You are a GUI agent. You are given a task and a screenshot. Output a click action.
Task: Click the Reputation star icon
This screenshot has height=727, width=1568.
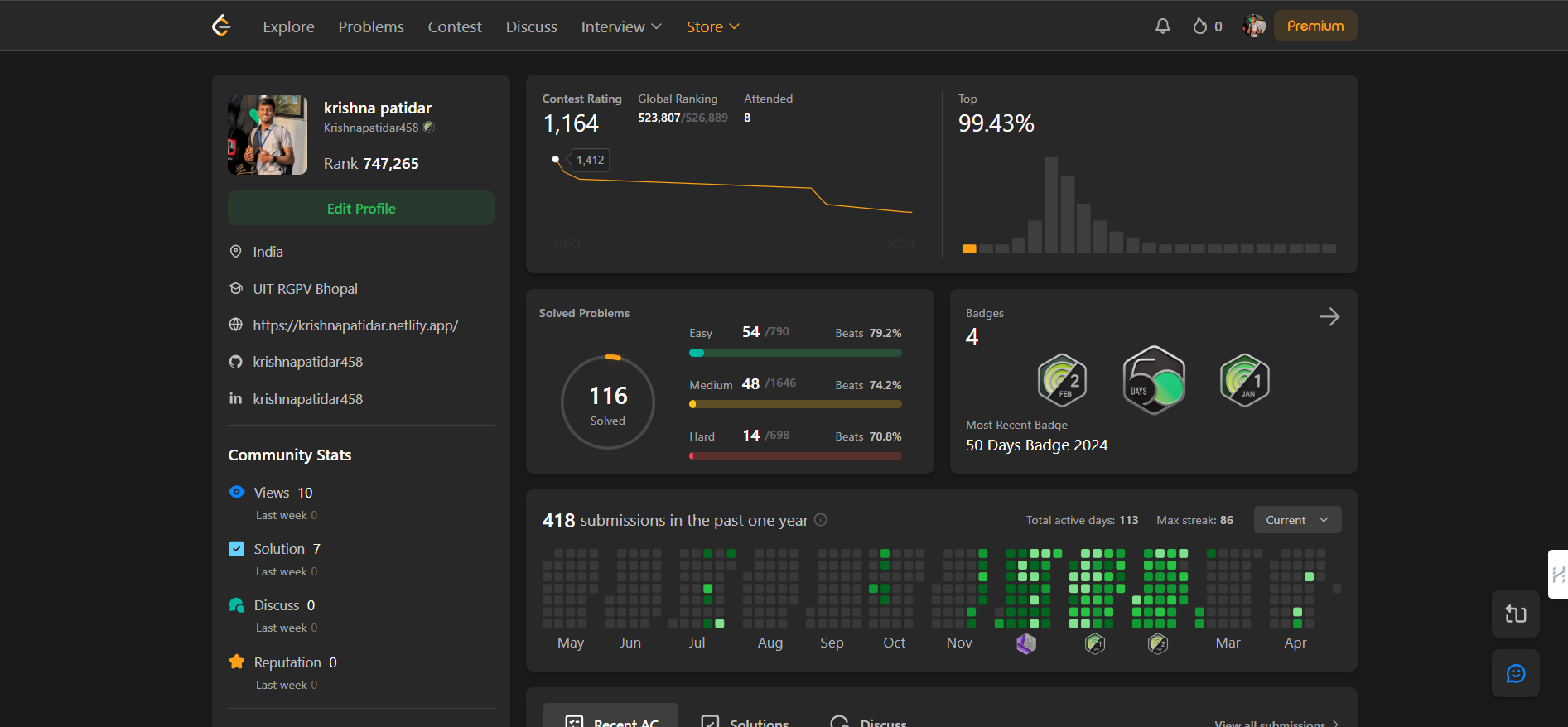pyautogui.click(x=237, y=662)
